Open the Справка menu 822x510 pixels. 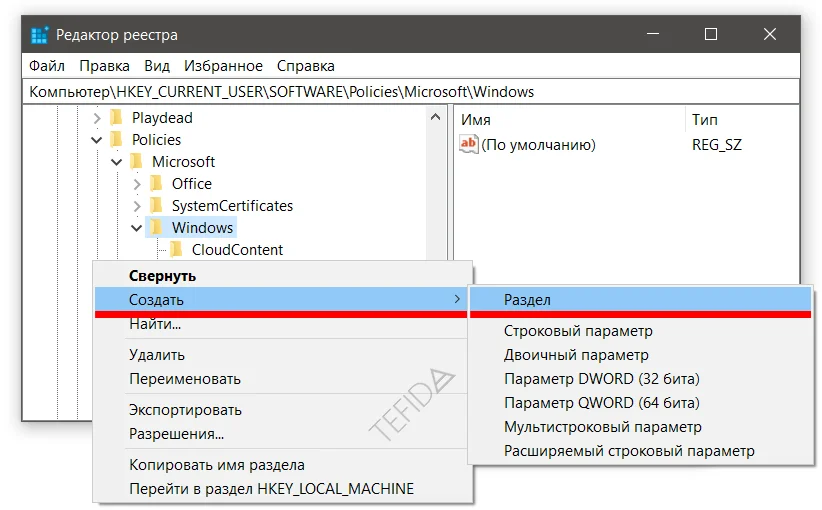click(306, 66)
